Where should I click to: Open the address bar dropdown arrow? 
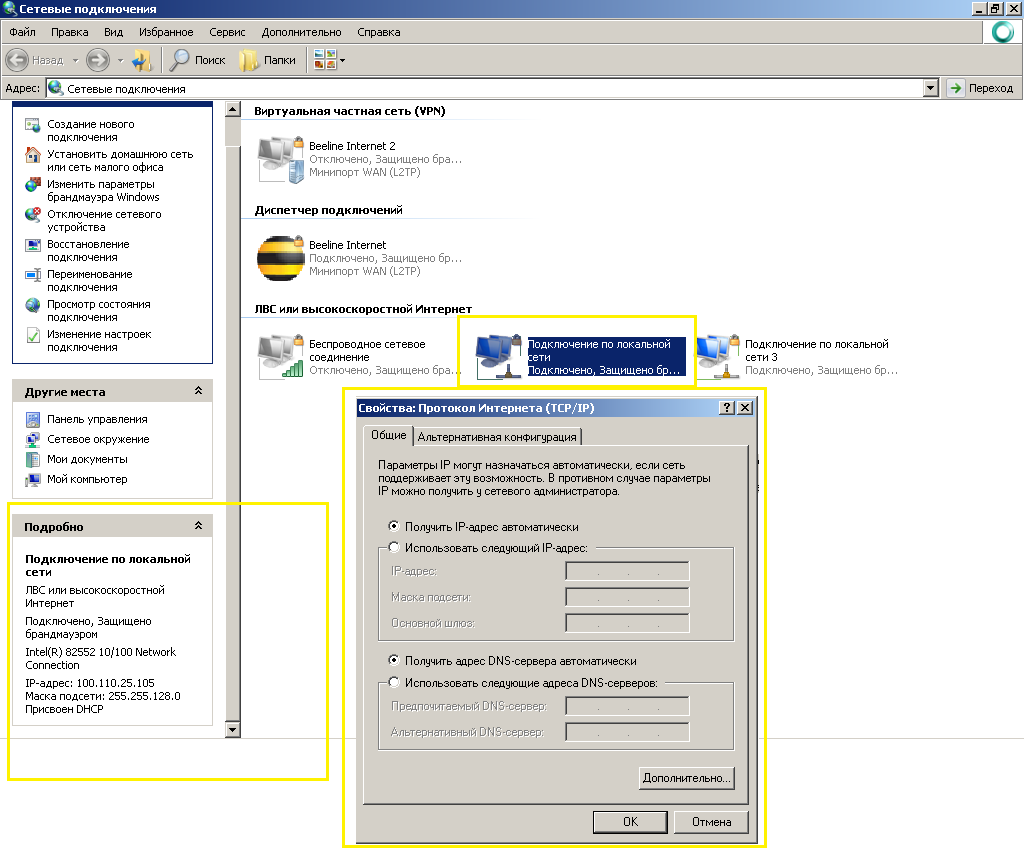931,88
